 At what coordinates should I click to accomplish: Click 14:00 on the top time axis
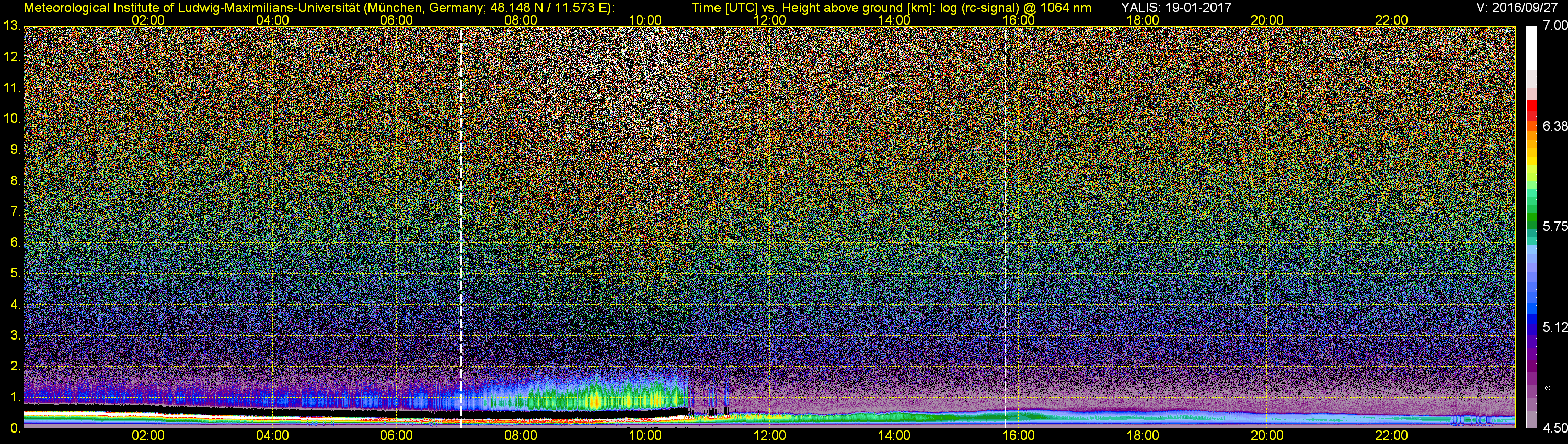click(894, 20)
